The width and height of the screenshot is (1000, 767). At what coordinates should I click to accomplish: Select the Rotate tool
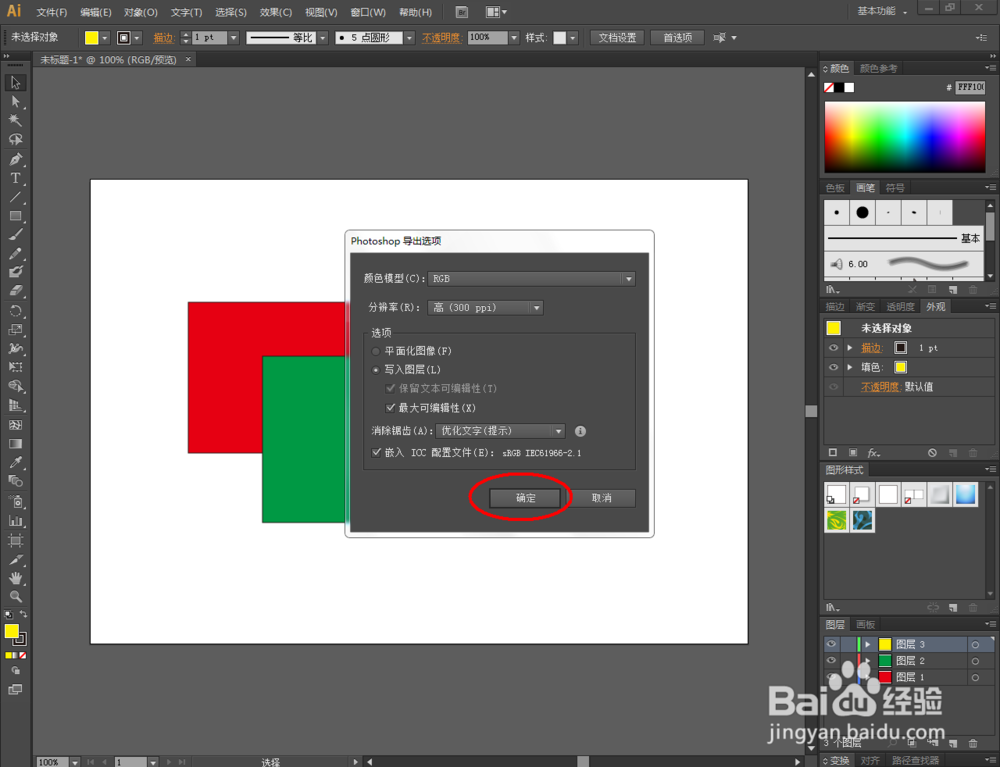[x=15, y=311]
